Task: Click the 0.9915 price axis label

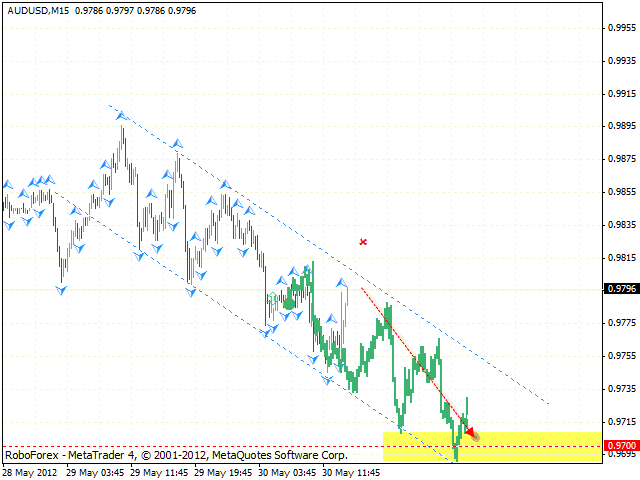Action: coord(620,94)
